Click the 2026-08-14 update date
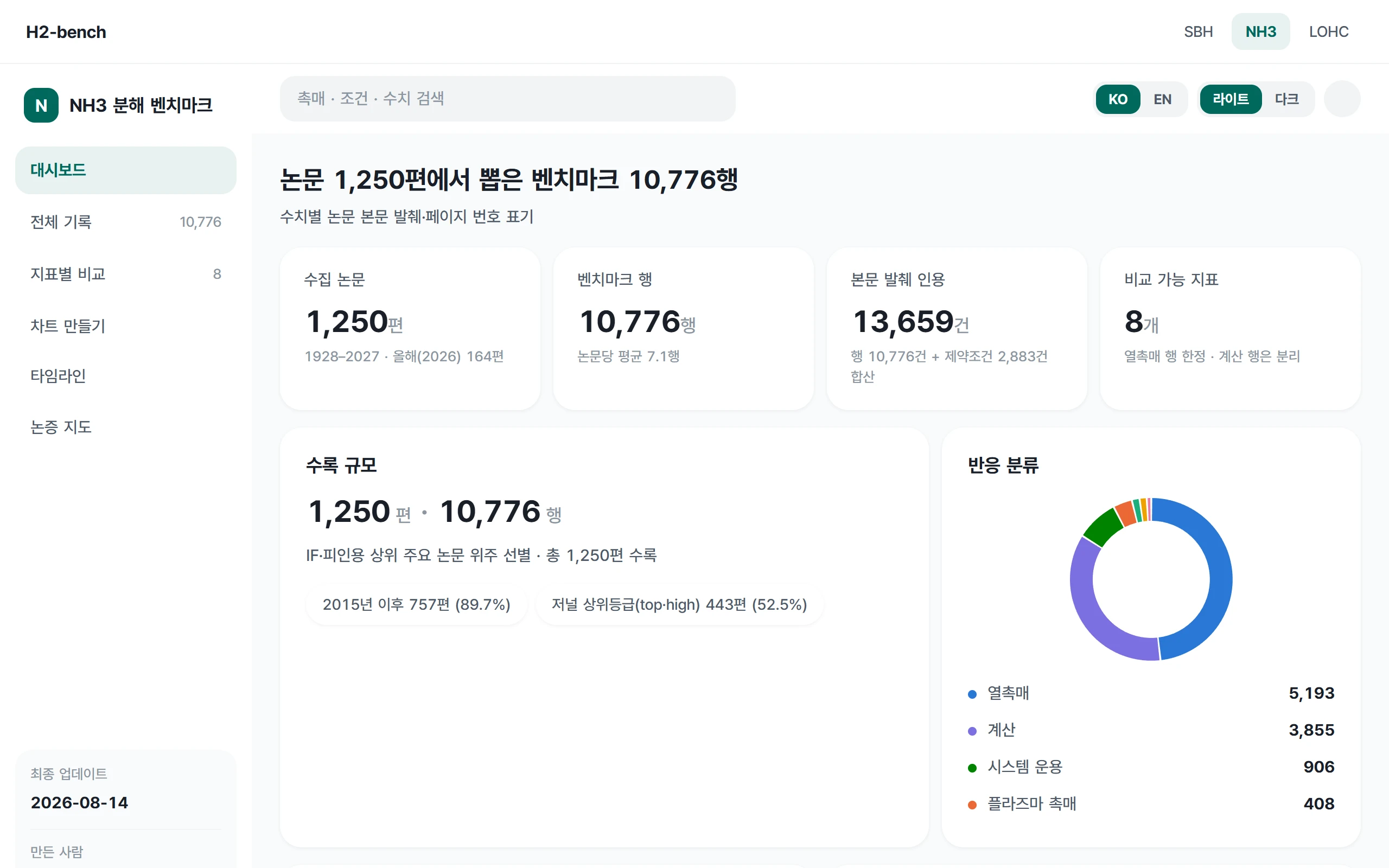The image size is (1389, 868). [79, 802]
